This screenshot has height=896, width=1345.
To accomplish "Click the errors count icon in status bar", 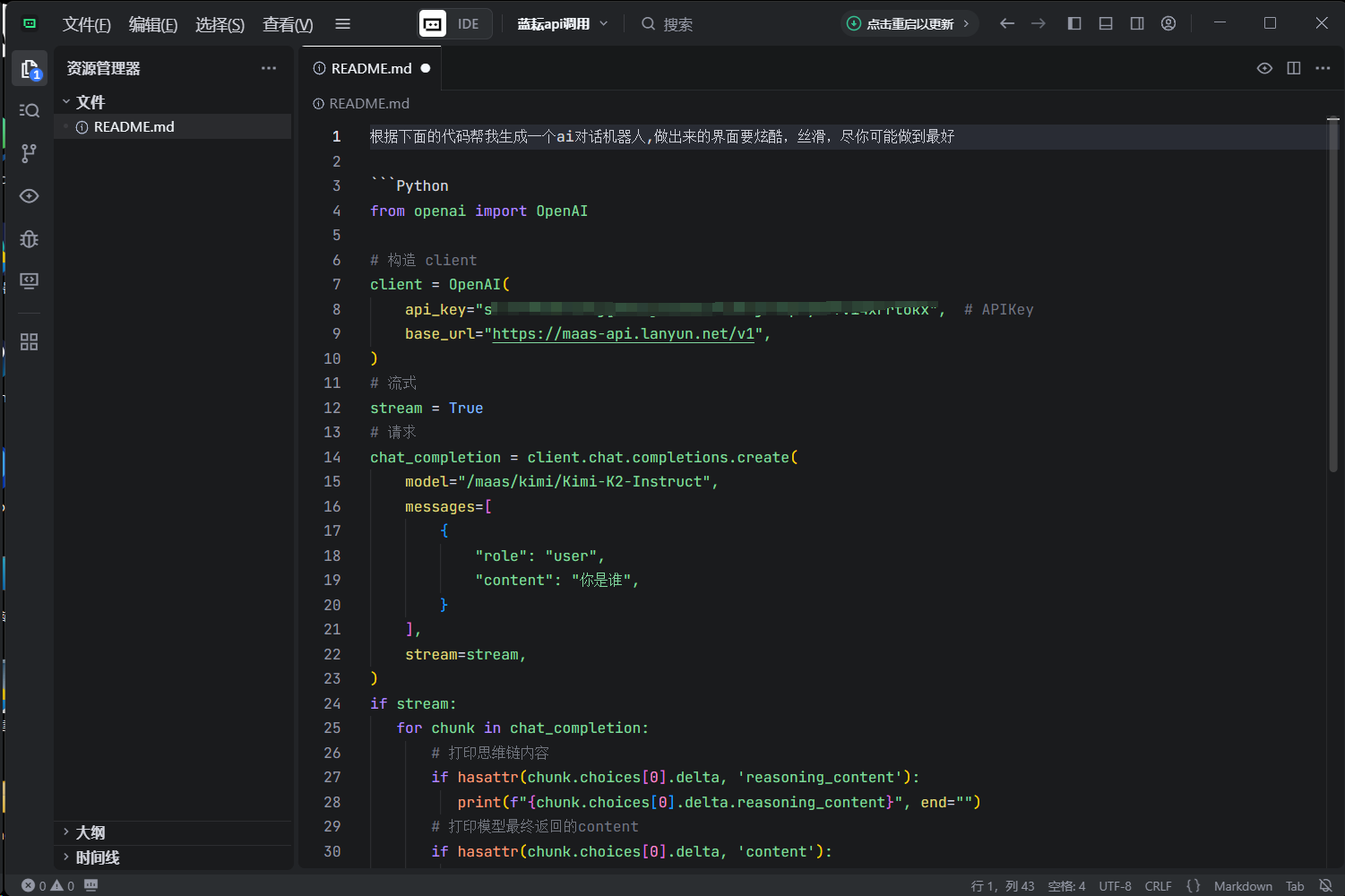I will pos(28,885).
